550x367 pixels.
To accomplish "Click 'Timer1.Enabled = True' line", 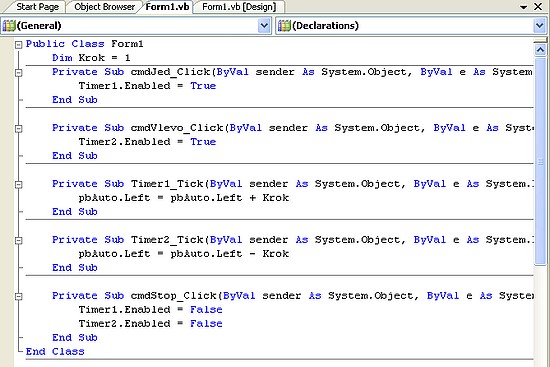I will point(147,86).
